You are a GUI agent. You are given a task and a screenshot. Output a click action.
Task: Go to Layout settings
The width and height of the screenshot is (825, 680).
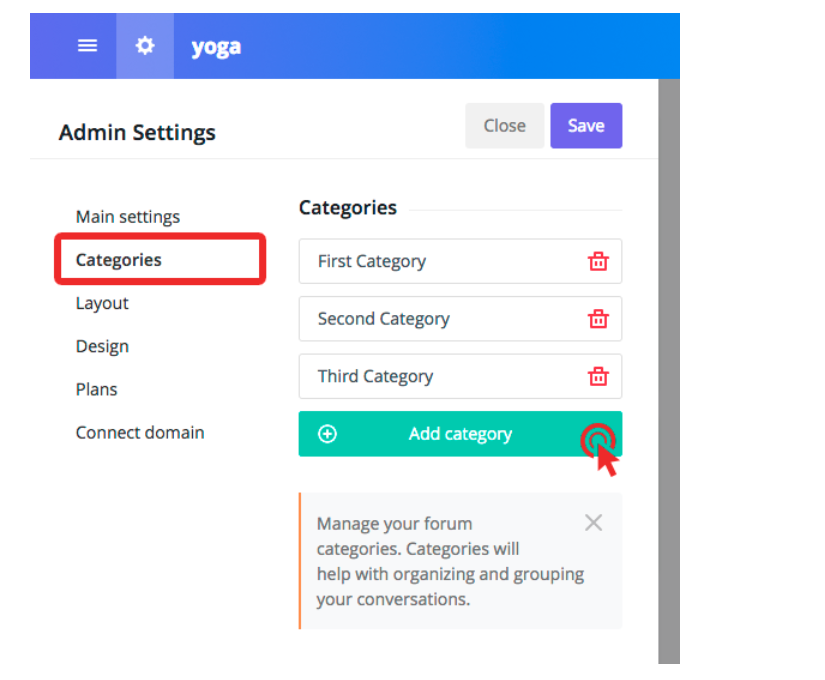coord(102,303)
